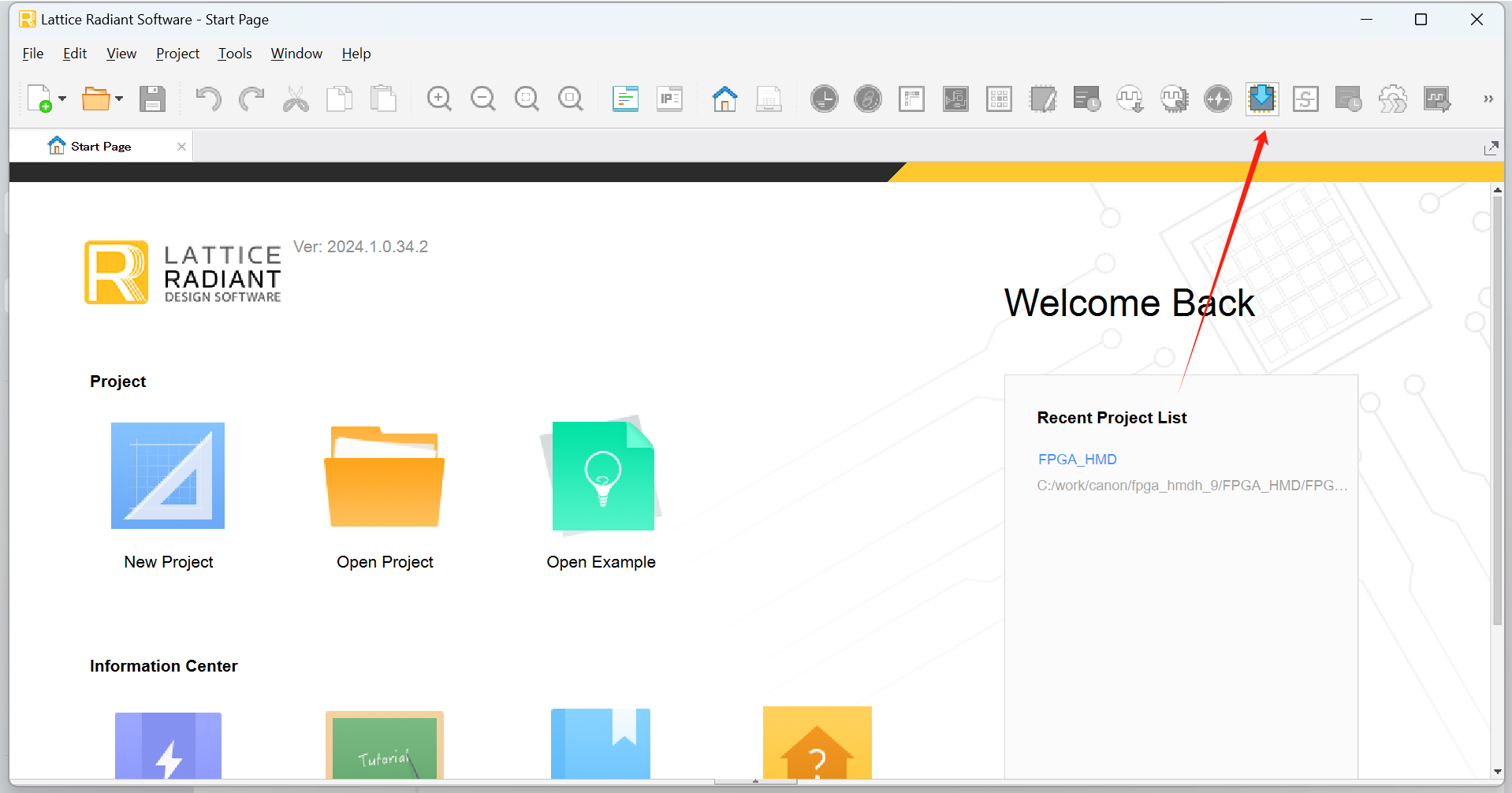Click the Cut scissors icon

tap(296, 99)
